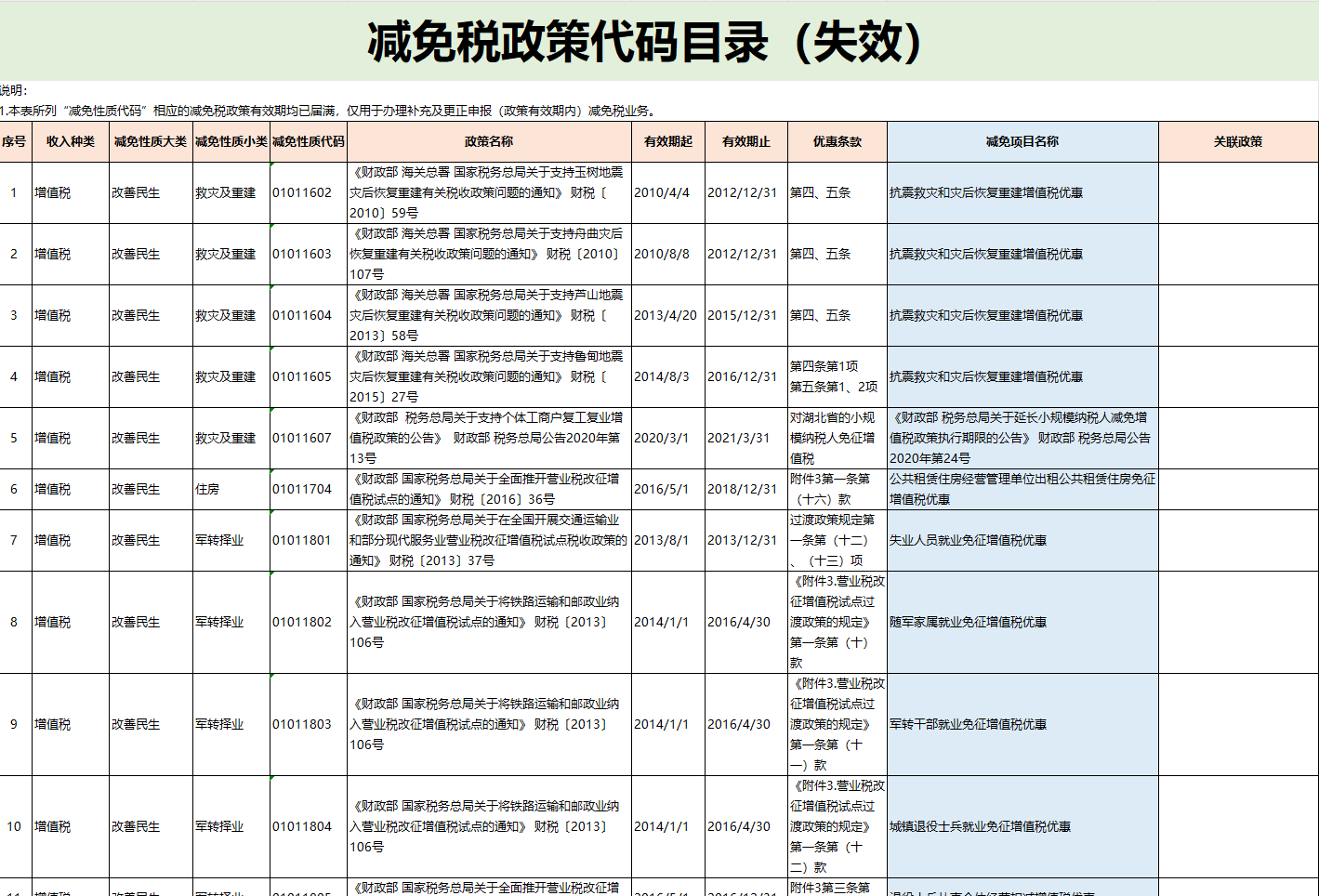Click the note line starting 1.本表所列
The image size is (1319, 896).
[330, 111]
